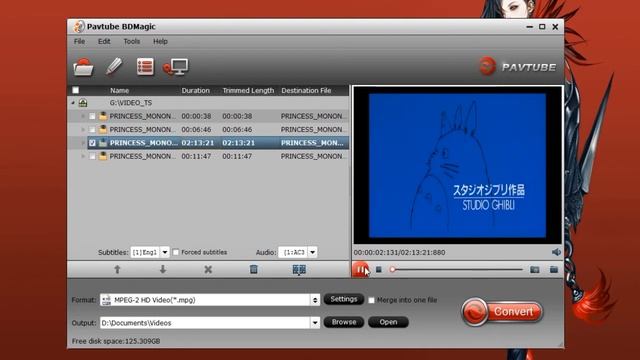
Task: Click the Destination File column header
Action: coord(306,91)
